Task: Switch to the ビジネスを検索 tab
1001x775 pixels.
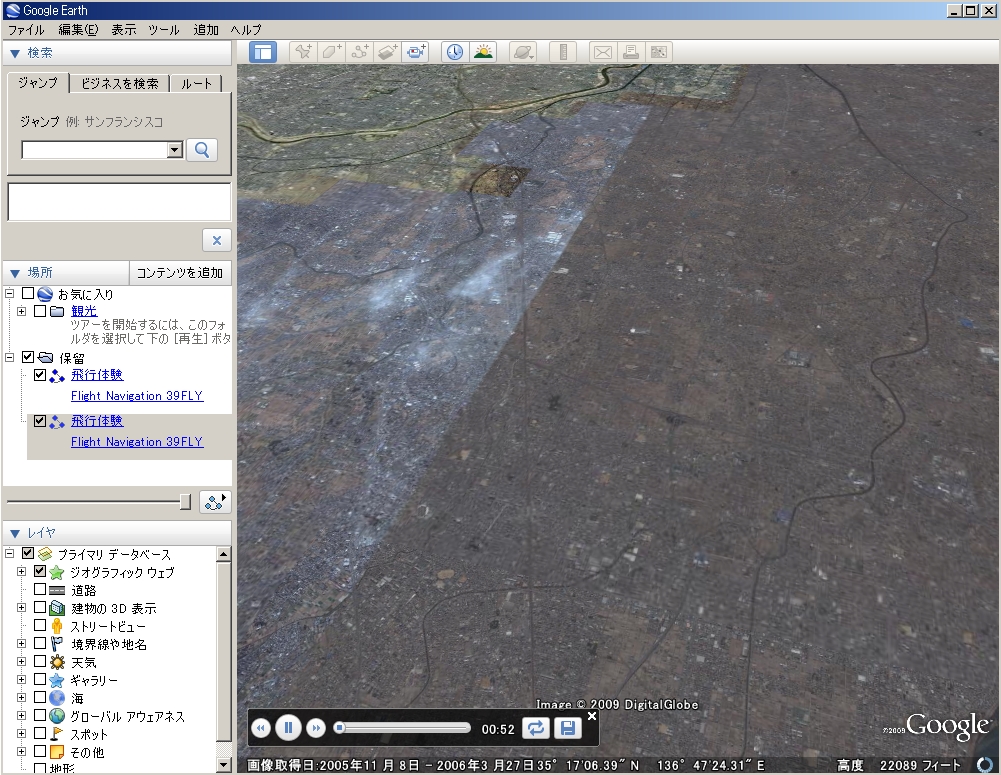Action: pyautogui.click(x=119, y=84)
